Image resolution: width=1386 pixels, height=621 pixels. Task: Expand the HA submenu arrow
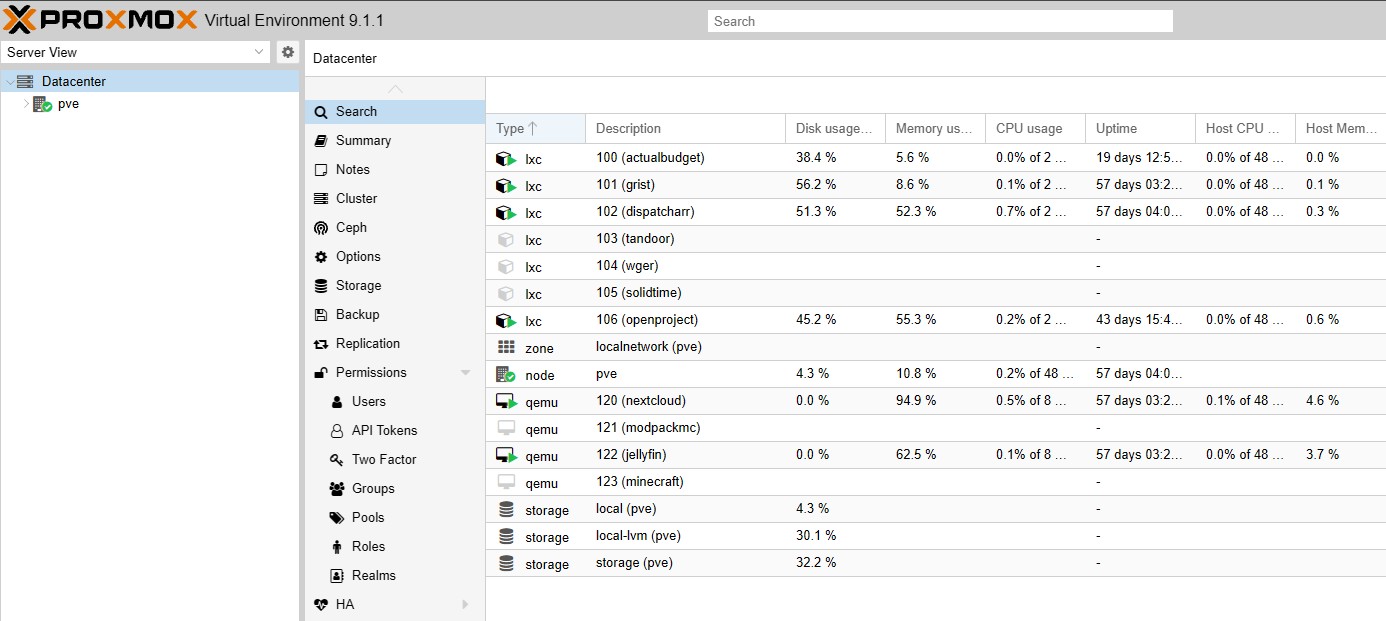[x=465, y=605]
